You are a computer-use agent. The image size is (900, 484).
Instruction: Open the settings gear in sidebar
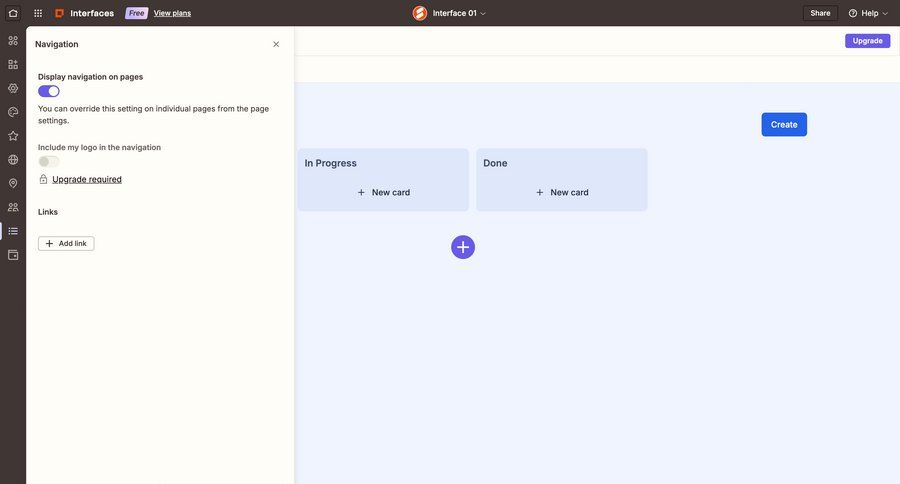[x=13, y=88]
